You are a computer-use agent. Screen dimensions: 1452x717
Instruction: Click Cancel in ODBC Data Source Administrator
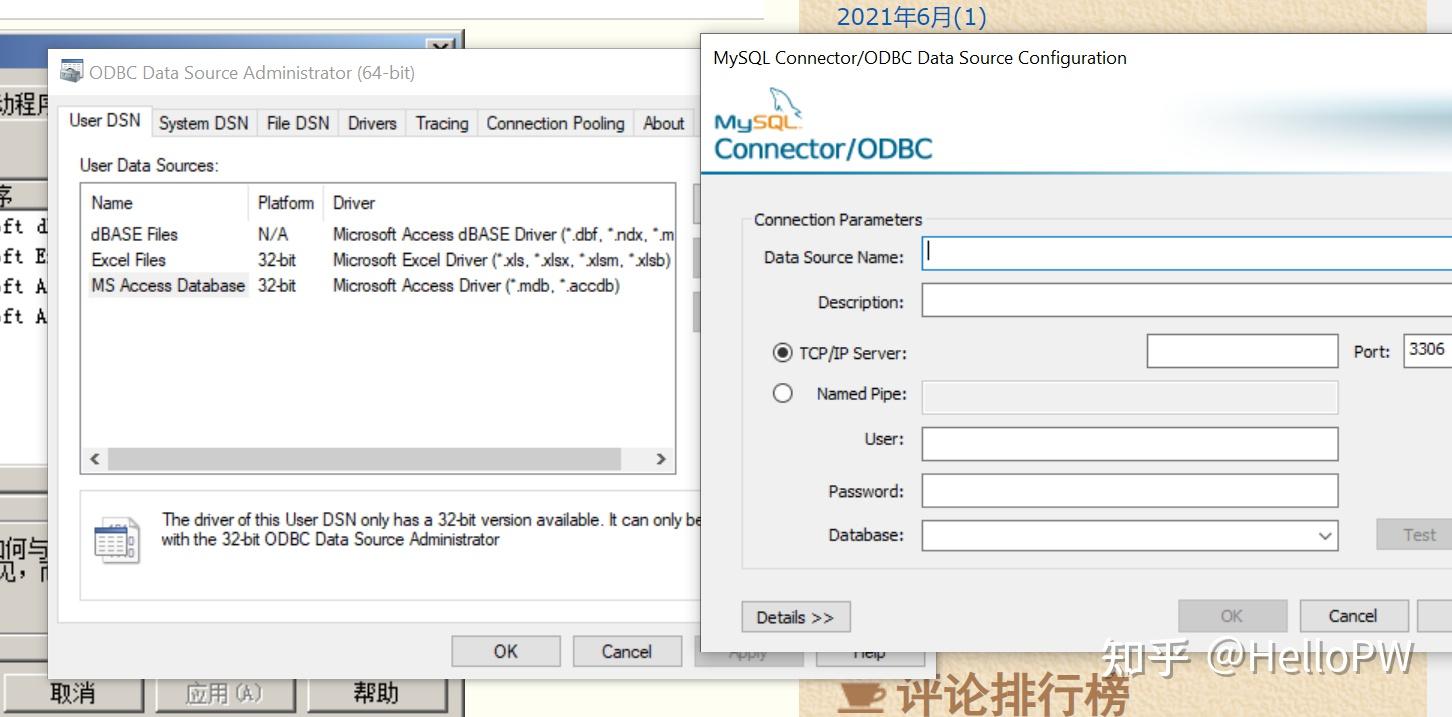click(x=627, y=651)
